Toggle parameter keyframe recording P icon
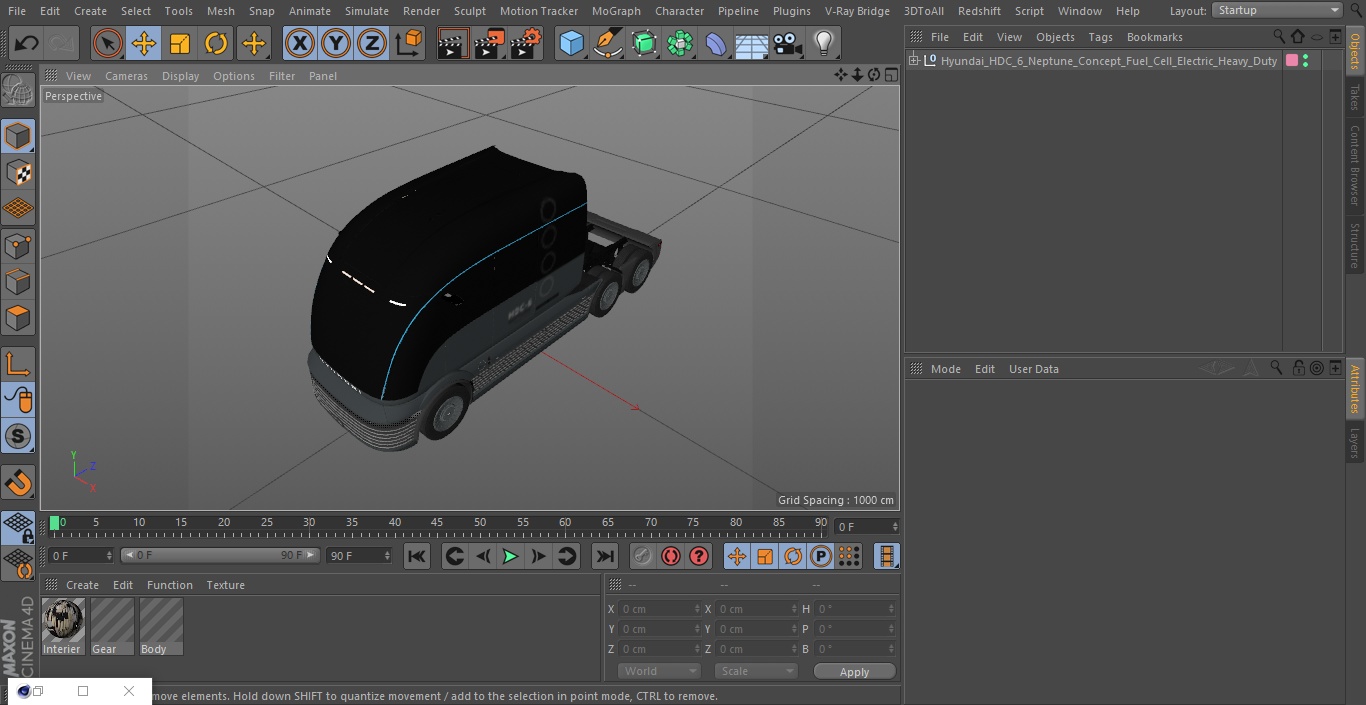1366x705 pixels. (821, 556)
